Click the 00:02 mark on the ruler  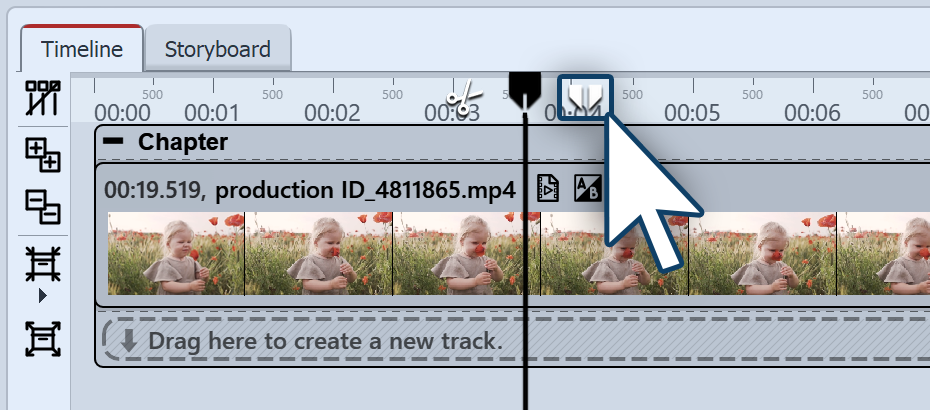pos(331,112)
